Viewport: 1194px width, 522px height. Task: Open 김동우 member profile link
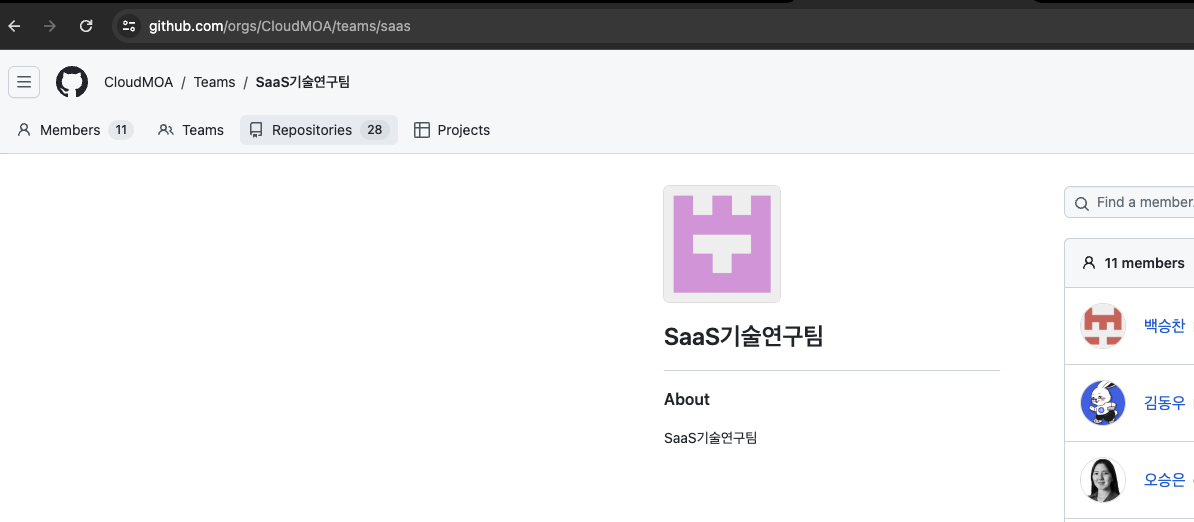coord(1164,403)
